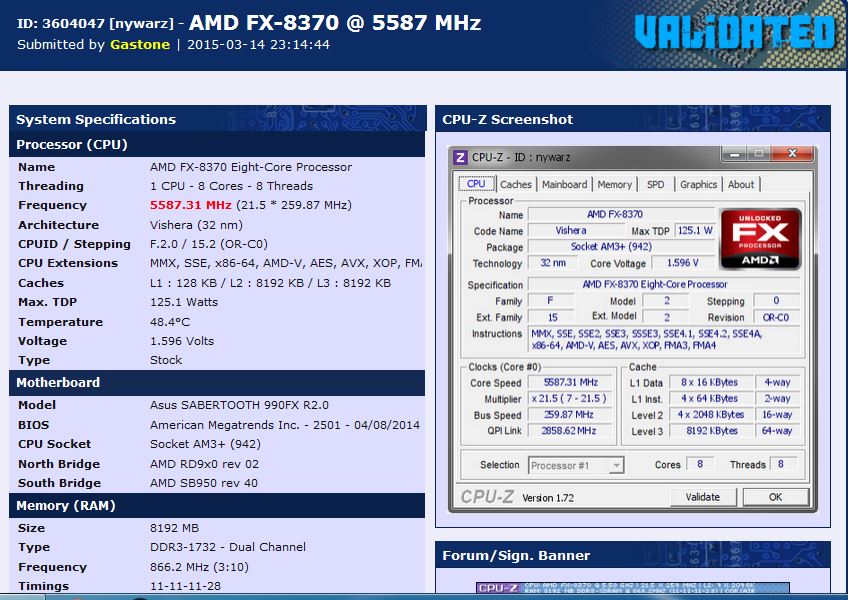
Task: Click the System Specifications panel title
Action: coord(96,120)
